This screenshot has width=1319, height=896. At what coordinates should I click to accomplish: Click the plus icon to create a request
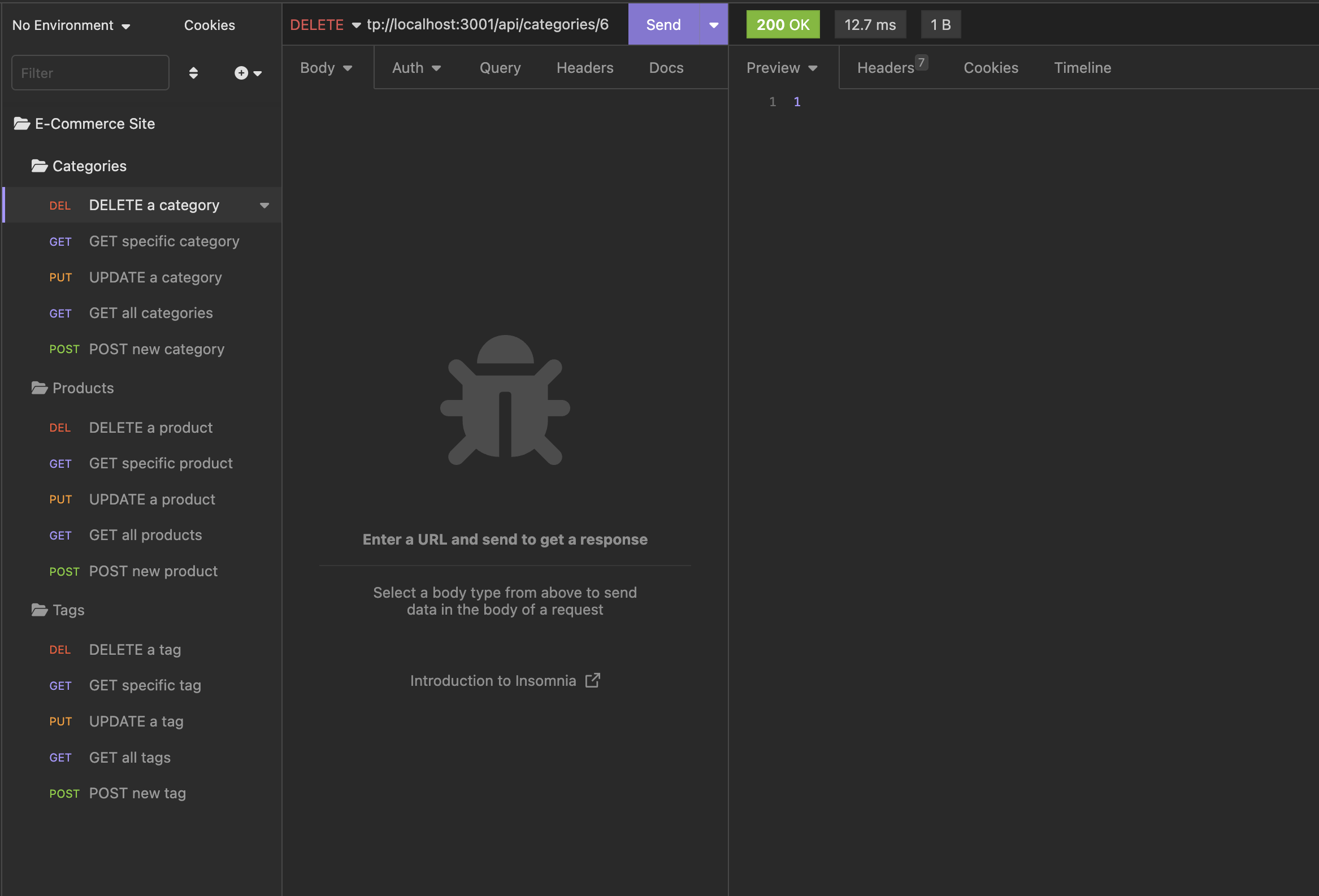coord(240,73)
